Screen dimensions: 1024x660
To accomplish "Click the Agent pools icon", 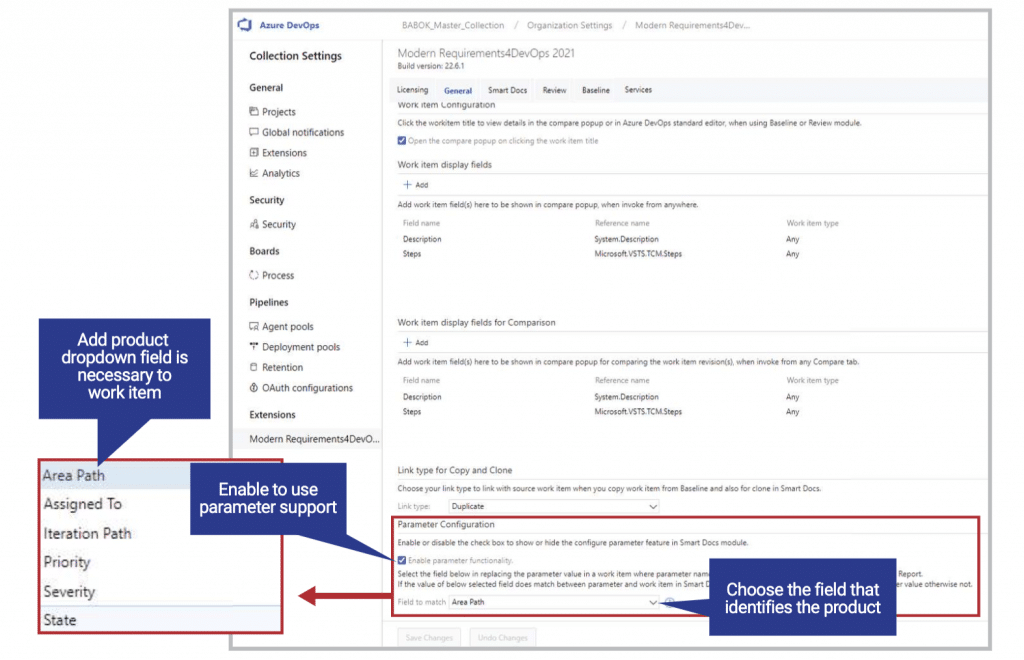I will [x=254, y=326].
